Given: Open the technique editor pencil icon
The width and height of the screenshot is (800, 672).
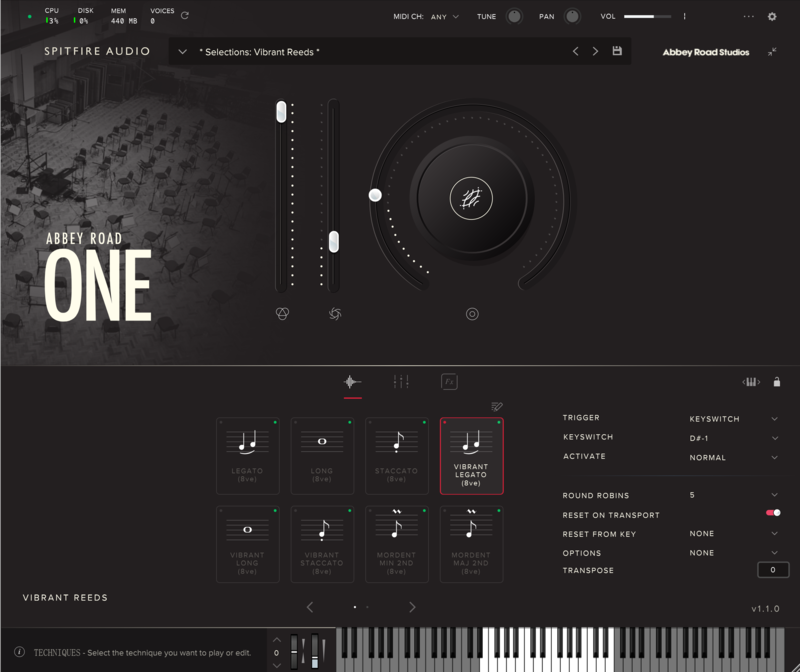Looking at the screenshot, I should point(496,406).
